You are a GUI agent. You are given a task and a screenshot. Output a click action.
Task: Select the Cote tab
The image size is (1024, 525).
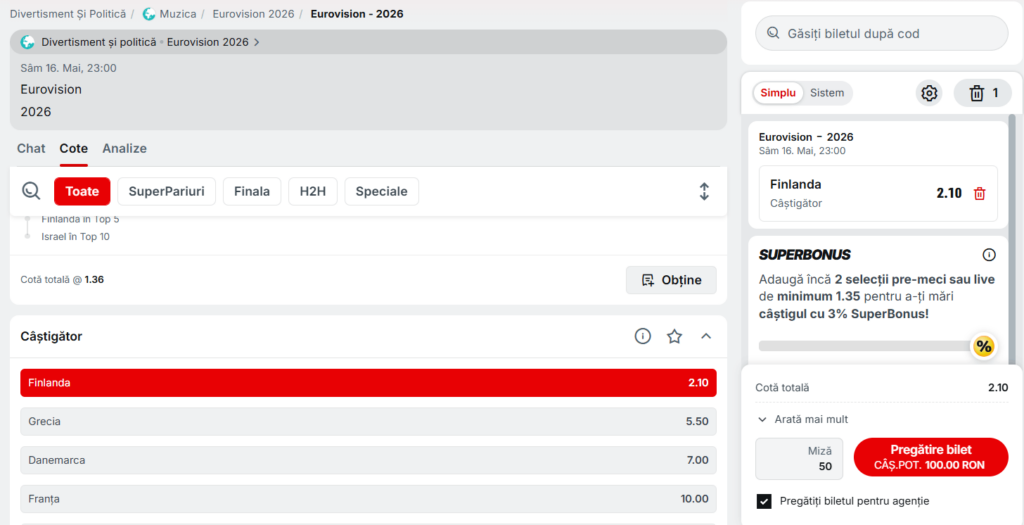[x=74, y=149]
